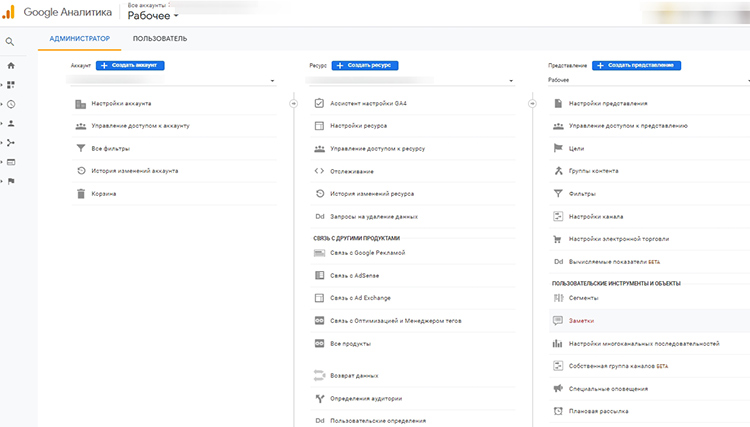Click the funnel icon for Все фильтры
Screen dimensions: 750x427
click(80, 148)
